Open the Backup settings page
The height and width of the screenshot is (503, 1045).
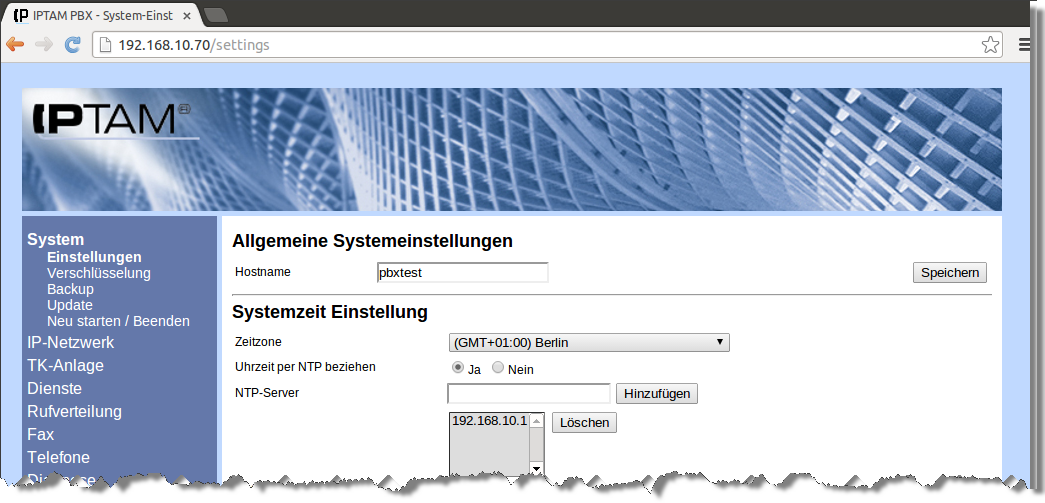(x=70, y=289)
